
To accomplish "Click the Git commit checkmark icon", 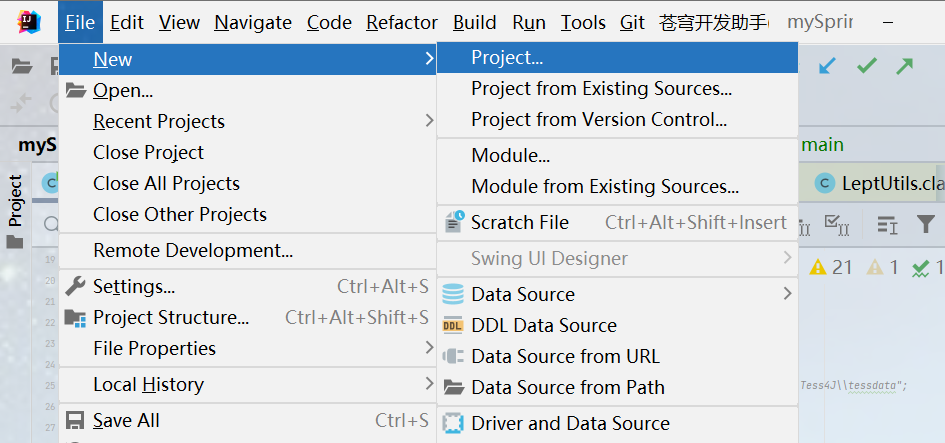I will (867, 66).
